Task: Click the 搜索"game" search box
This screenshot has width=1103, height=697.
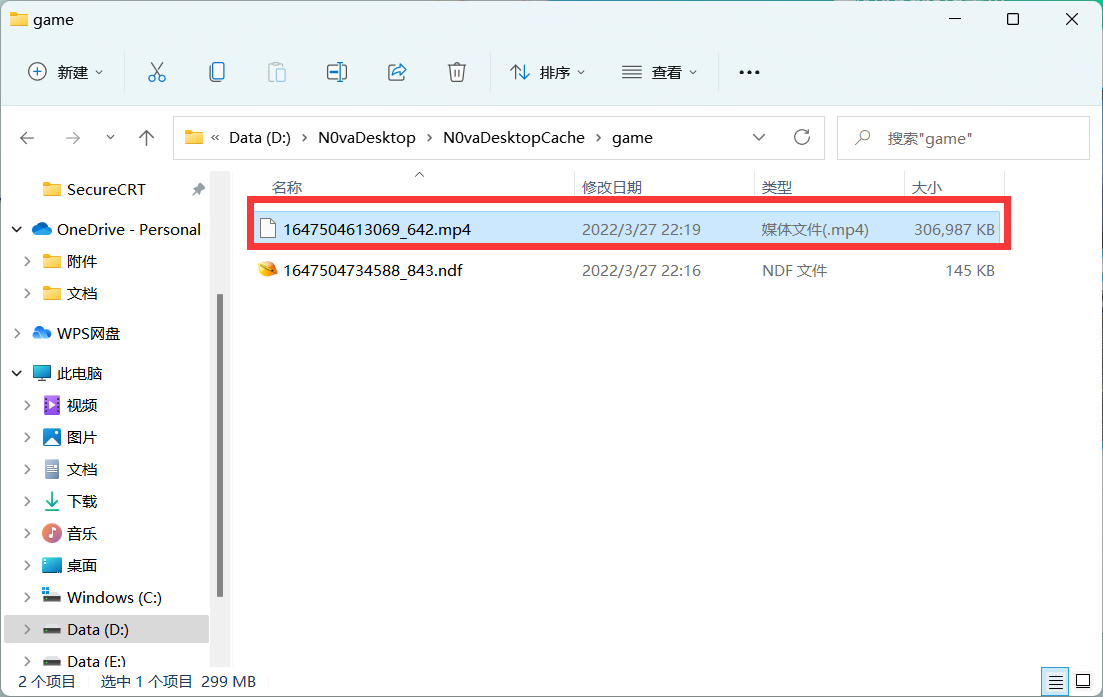Action: tap(963, 138)
